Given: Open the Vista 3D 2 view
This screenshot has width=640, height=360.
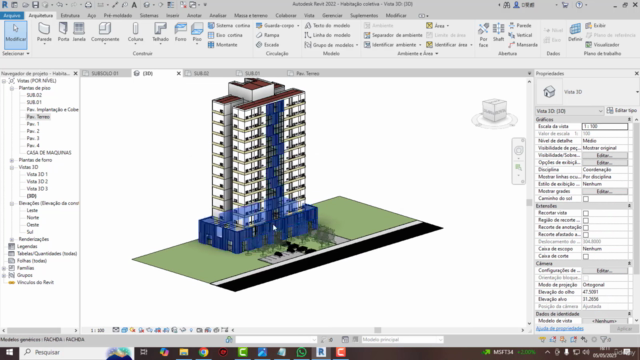Looking at the screenshot, I should [x=37, y=182].
